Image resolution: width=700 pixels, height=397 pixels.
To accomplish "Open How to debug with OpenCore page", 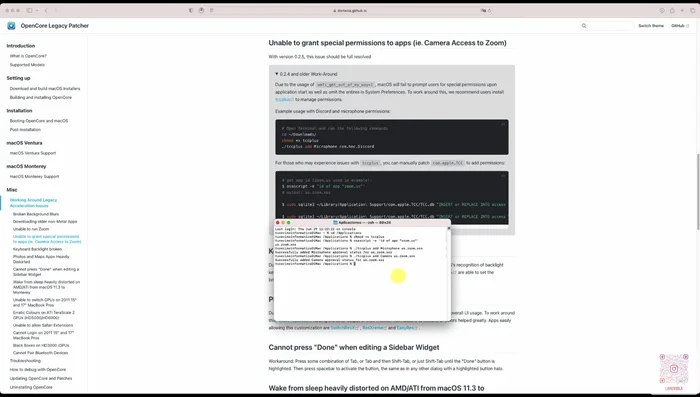I will pos(38,370).
